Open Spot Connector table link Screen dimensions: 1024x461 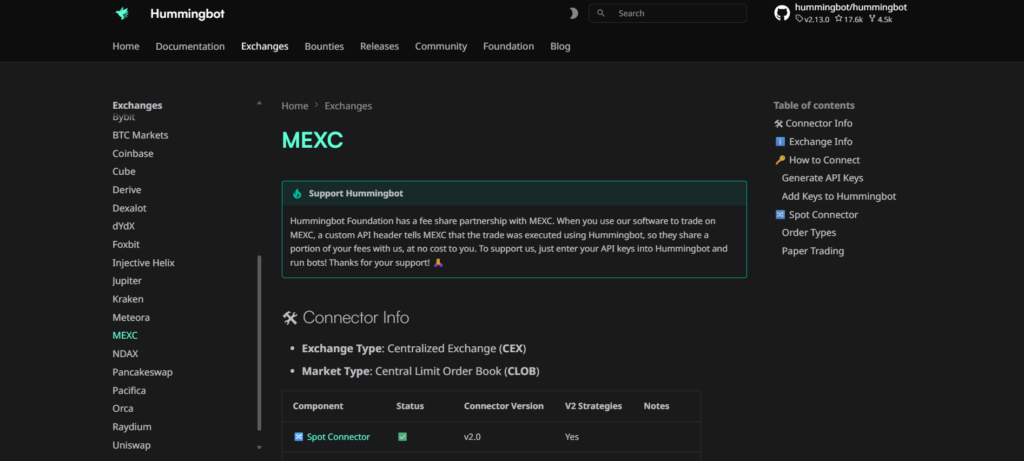pyautogui.click(x=338, y=437)
